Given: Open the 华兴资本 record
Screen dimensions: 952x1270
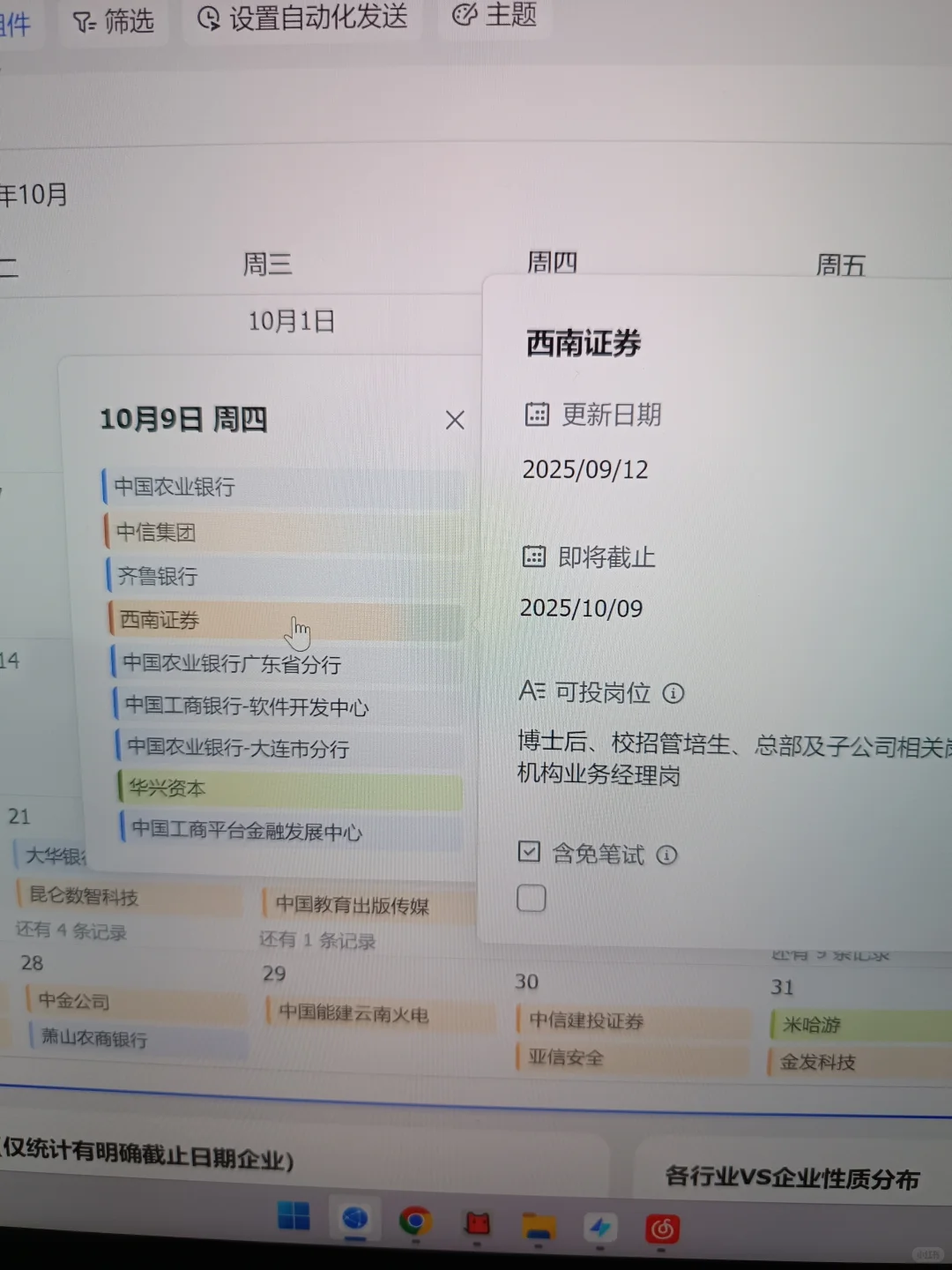Looking at the screenshot, I should pyautogui.click(x=290, y=788).
